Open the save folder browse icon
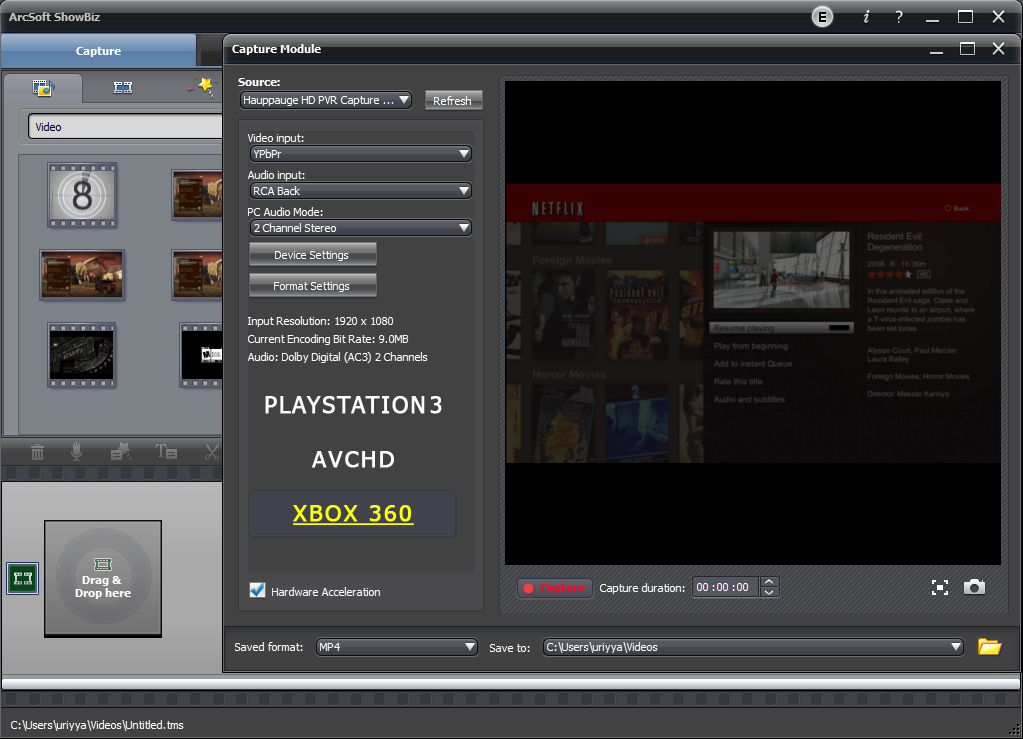 point(989,646)
